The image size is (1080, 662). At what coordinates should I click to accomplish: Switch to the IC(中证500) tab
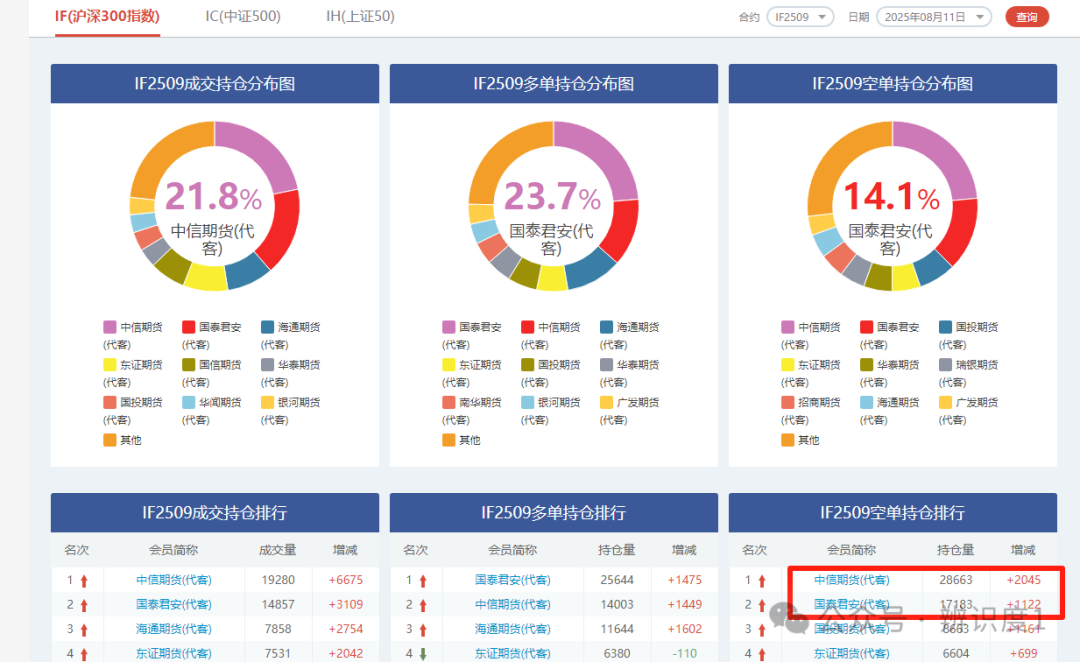(x=242, y=16)
